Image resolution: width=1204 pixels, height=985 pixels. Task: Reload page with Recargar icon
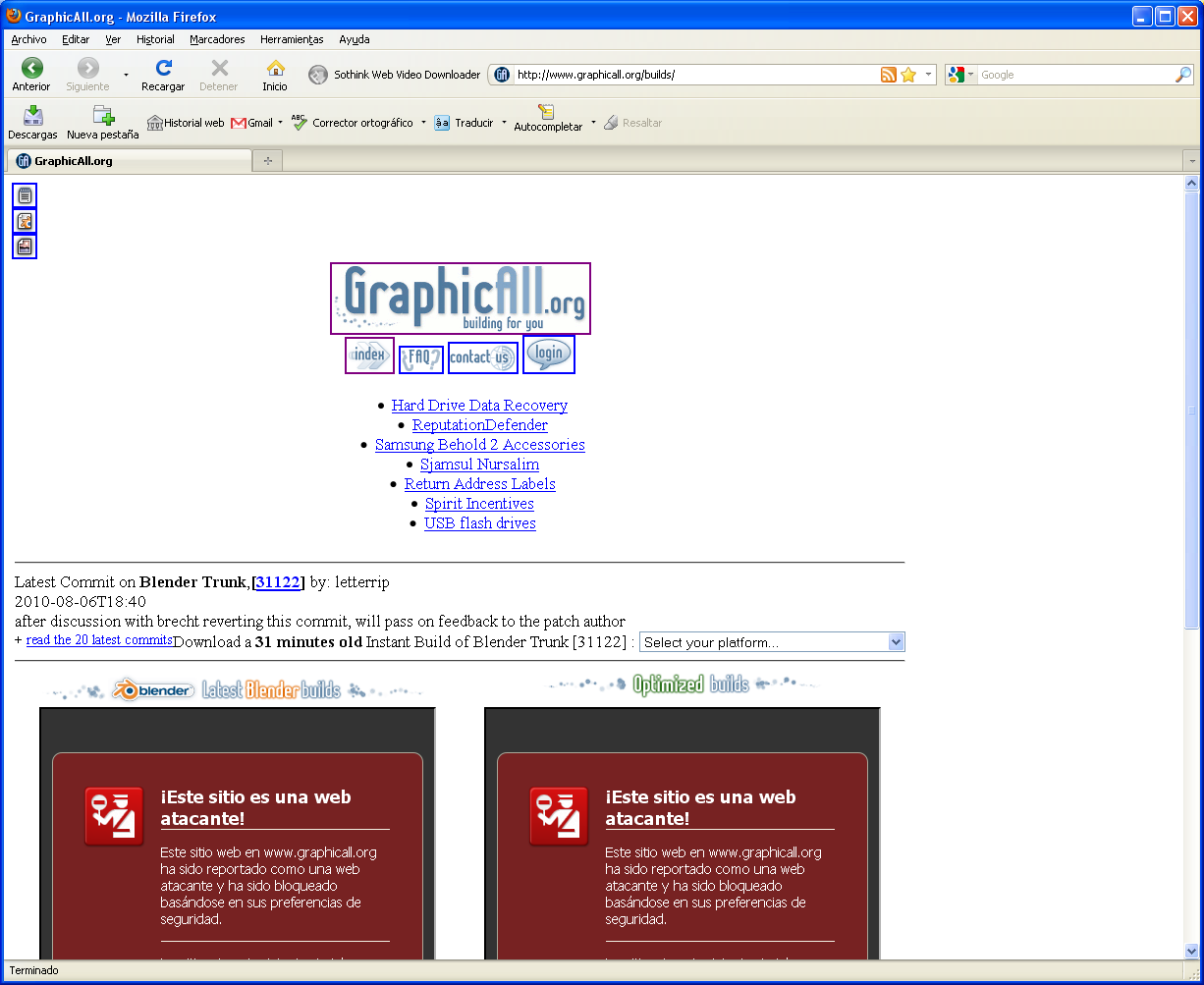pos(163,75)
